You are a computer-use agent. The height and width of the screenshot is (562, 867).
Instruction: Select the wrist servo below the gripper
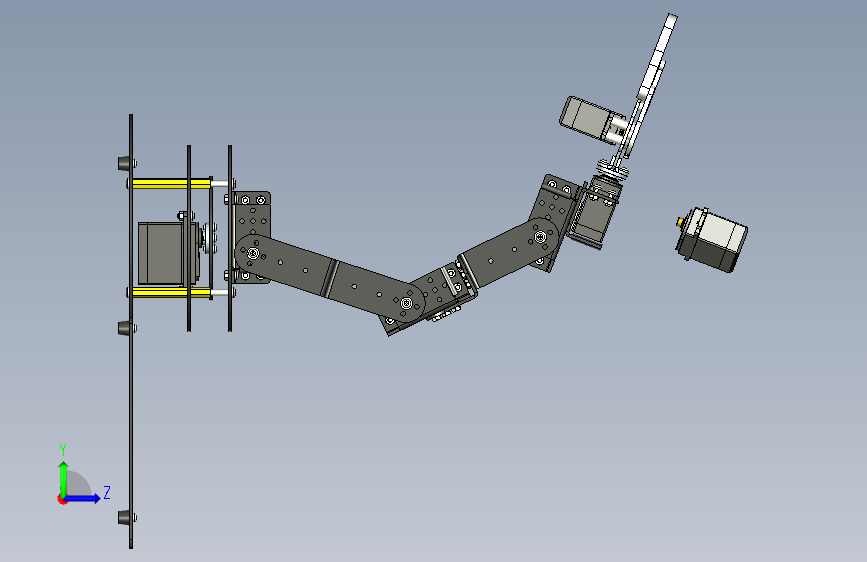pos(594,213)
